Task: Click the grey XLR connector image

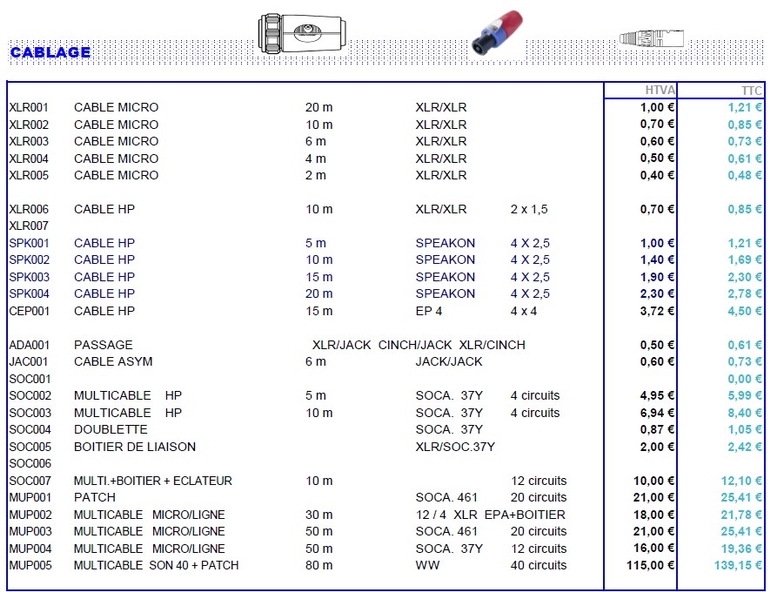Action: pos(650,40)
